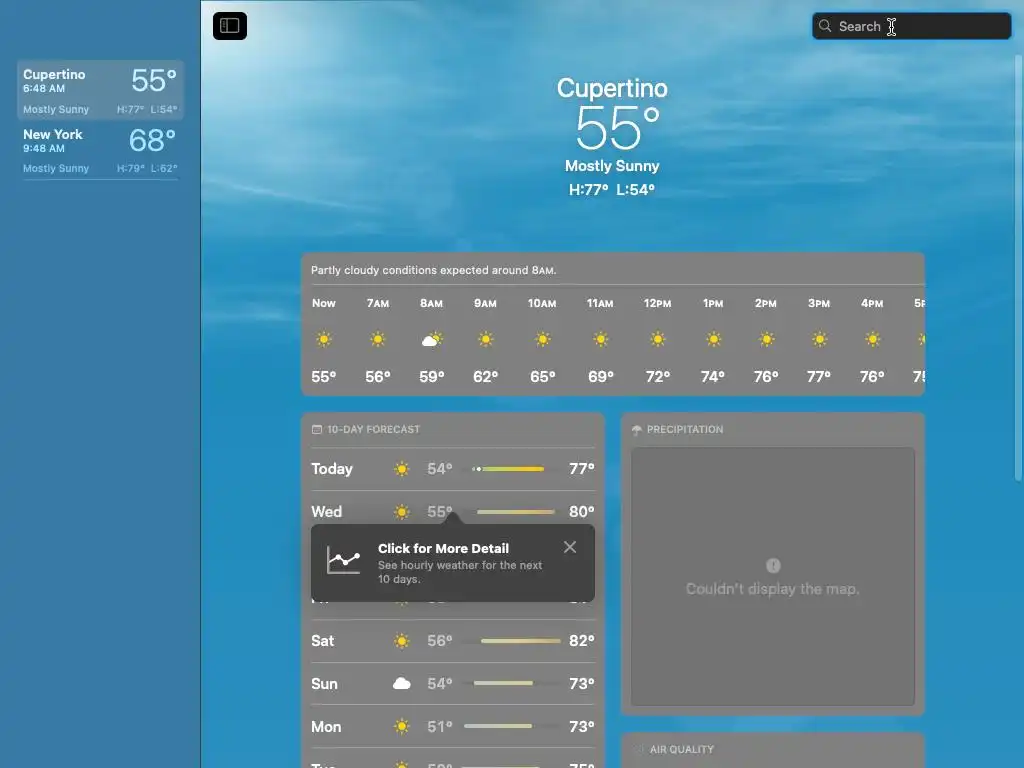Click the Mon temperature range bar
The width and height of the screenshot is (1024, 768).
[x=498, y=726]
